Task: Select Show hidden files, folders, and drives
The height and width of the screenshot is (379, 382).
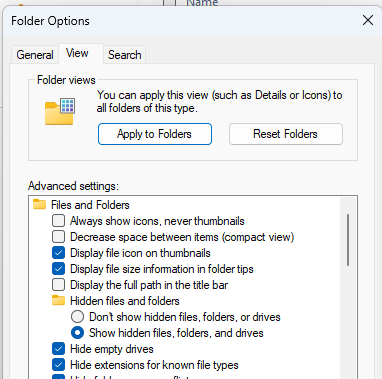Action: (77, 333)
